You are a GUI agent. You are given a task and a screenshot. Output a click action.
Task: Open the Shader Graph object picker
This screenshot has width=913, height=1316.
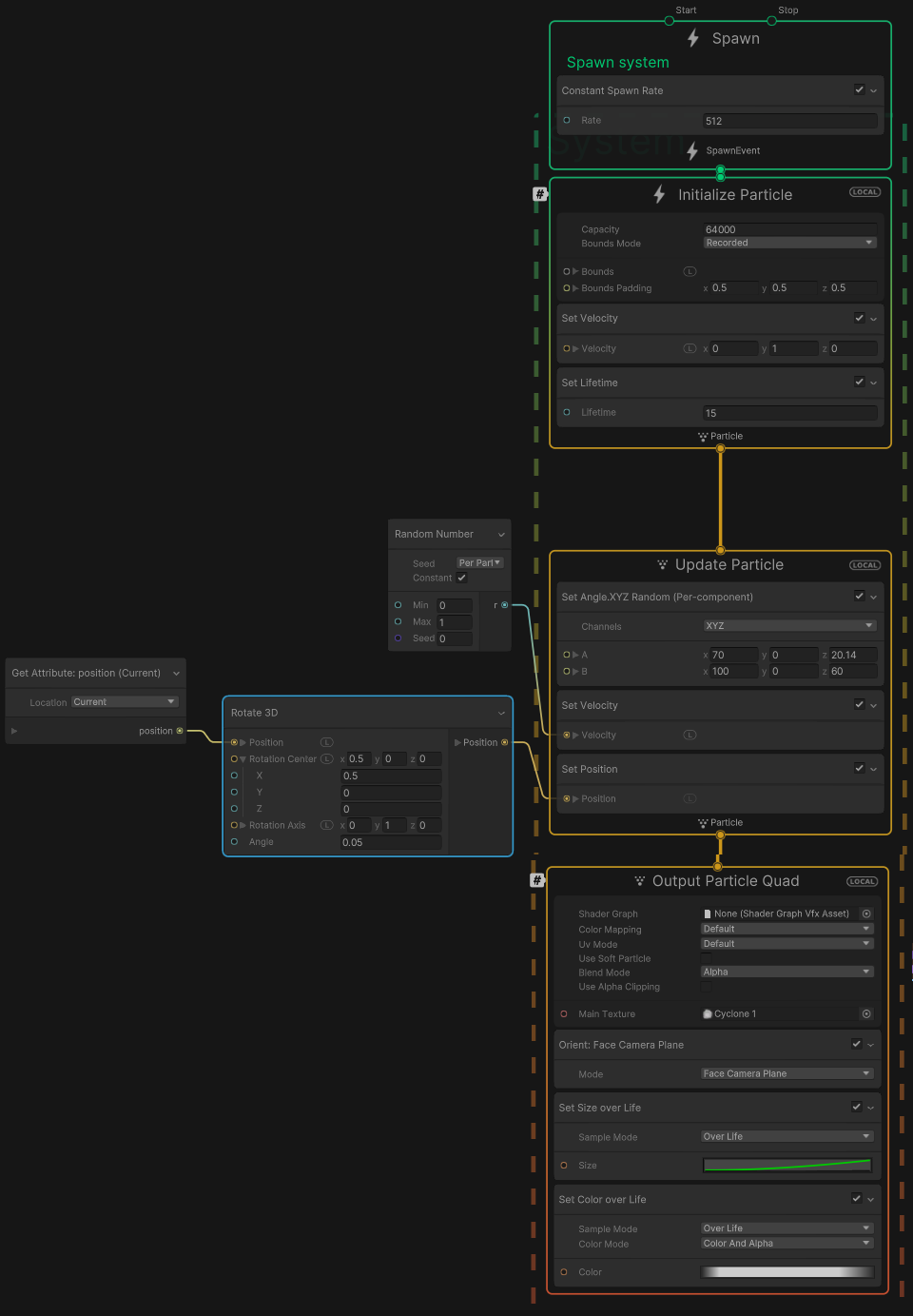pyautogui.click(x=866, y=913)
